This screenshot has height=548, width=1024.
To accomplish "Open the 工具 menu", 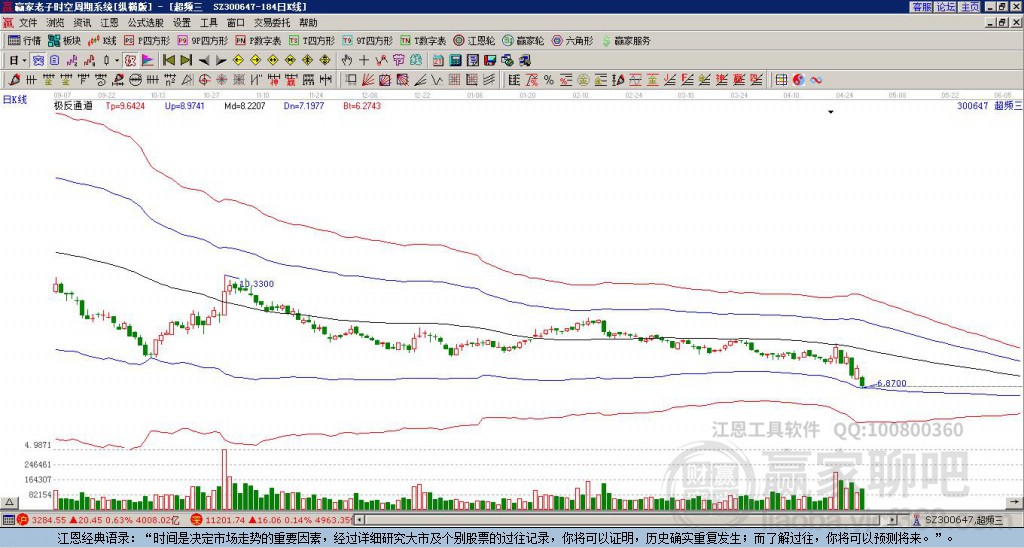I will [x=209, y=23].
